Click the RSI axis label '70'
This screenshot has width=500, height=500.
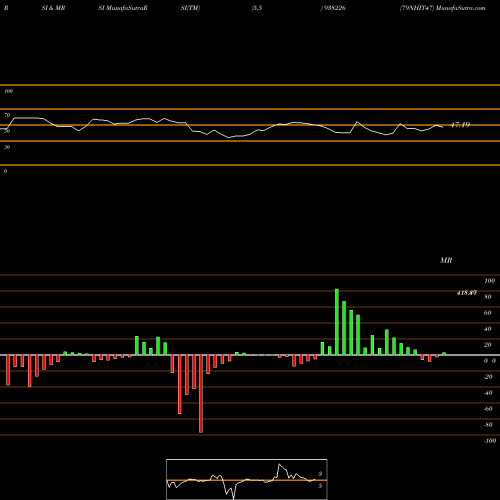tap(7, 115)
